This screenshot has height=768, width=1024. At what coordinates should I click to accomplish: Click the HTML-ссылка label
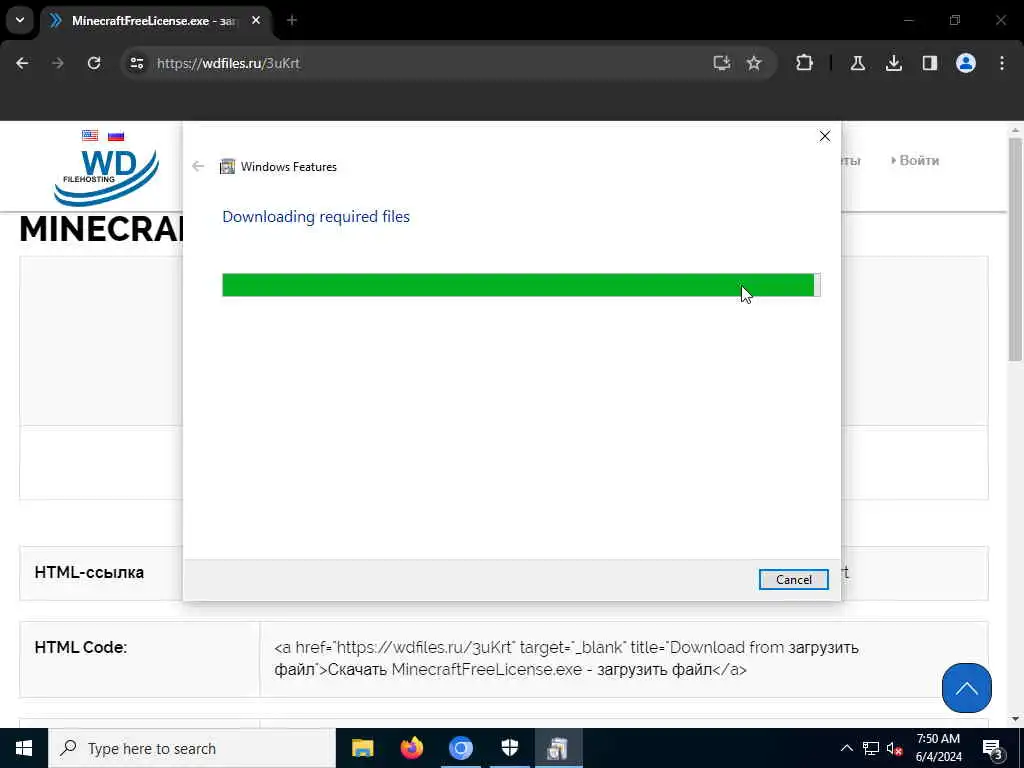[89, 573]
